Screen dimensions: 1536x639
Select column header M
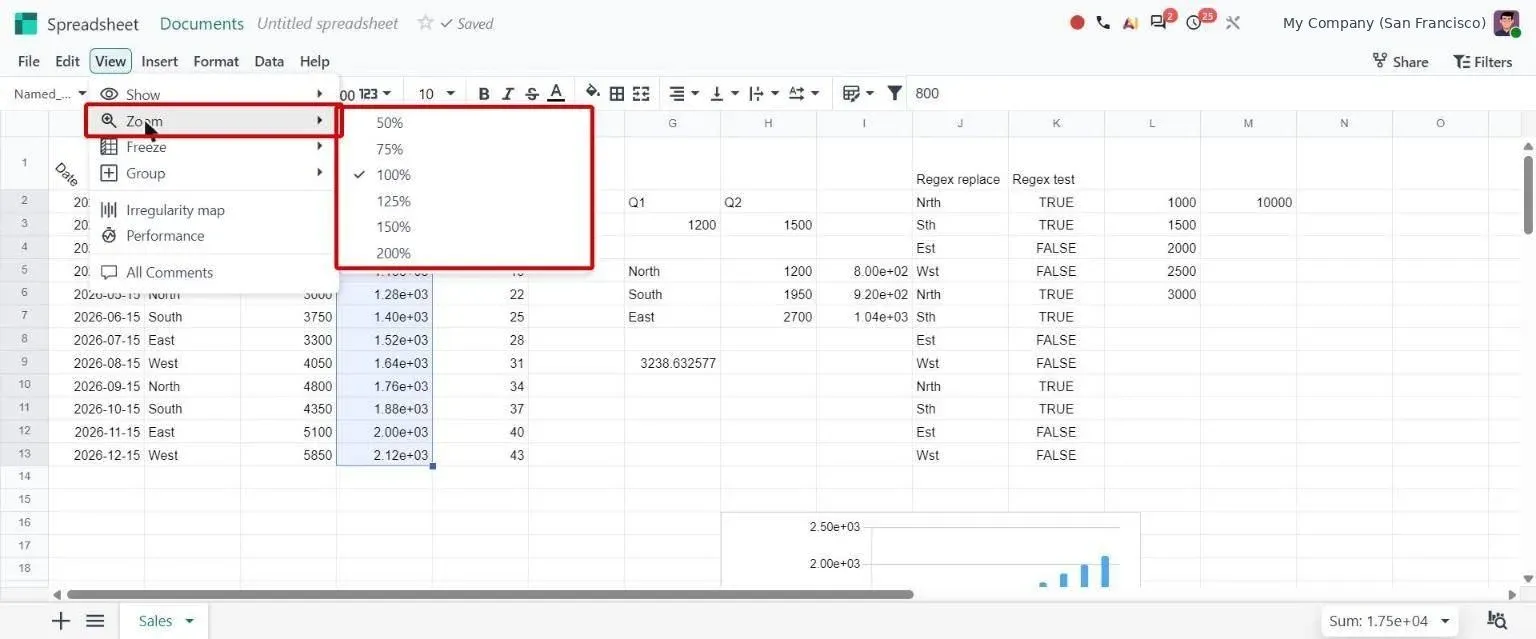(x=1248, y=123)
